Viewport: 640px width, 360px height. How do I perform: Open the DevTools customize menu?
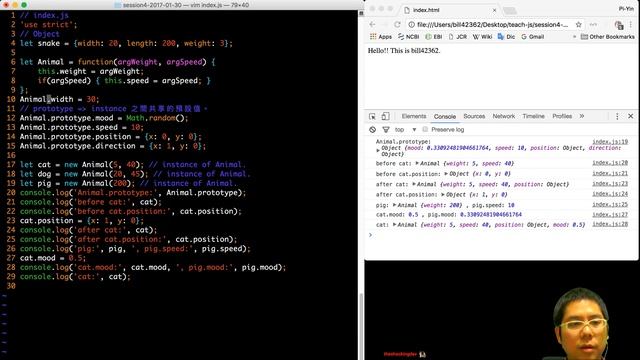click(617, 116)
